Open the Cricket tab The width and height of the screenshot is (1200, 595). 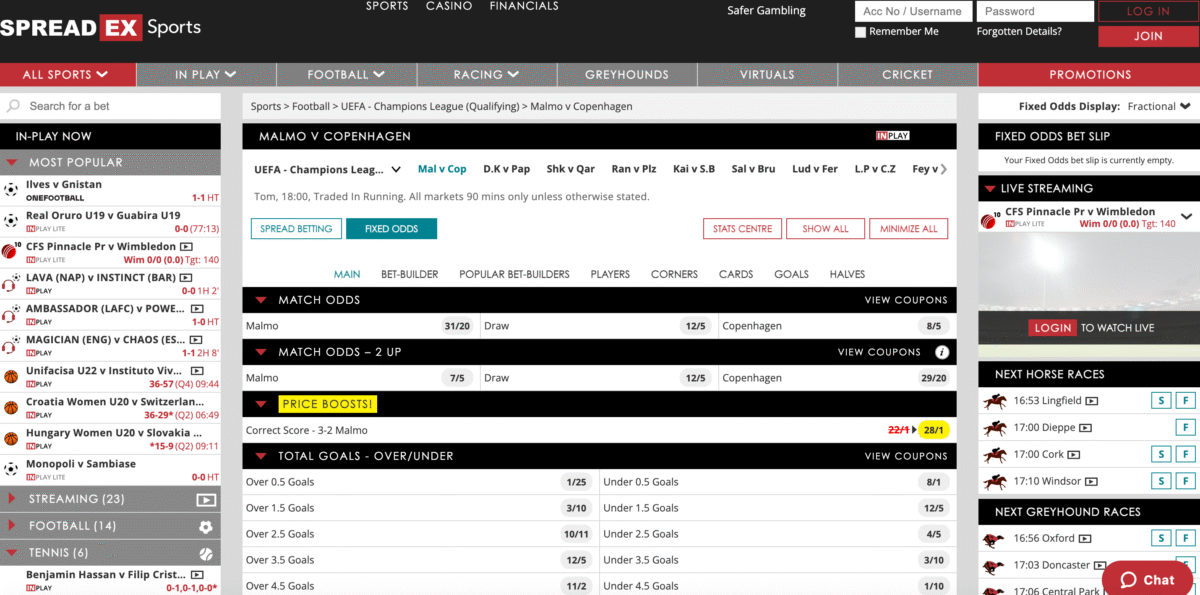pyautogui.click(x=907, y=75)
